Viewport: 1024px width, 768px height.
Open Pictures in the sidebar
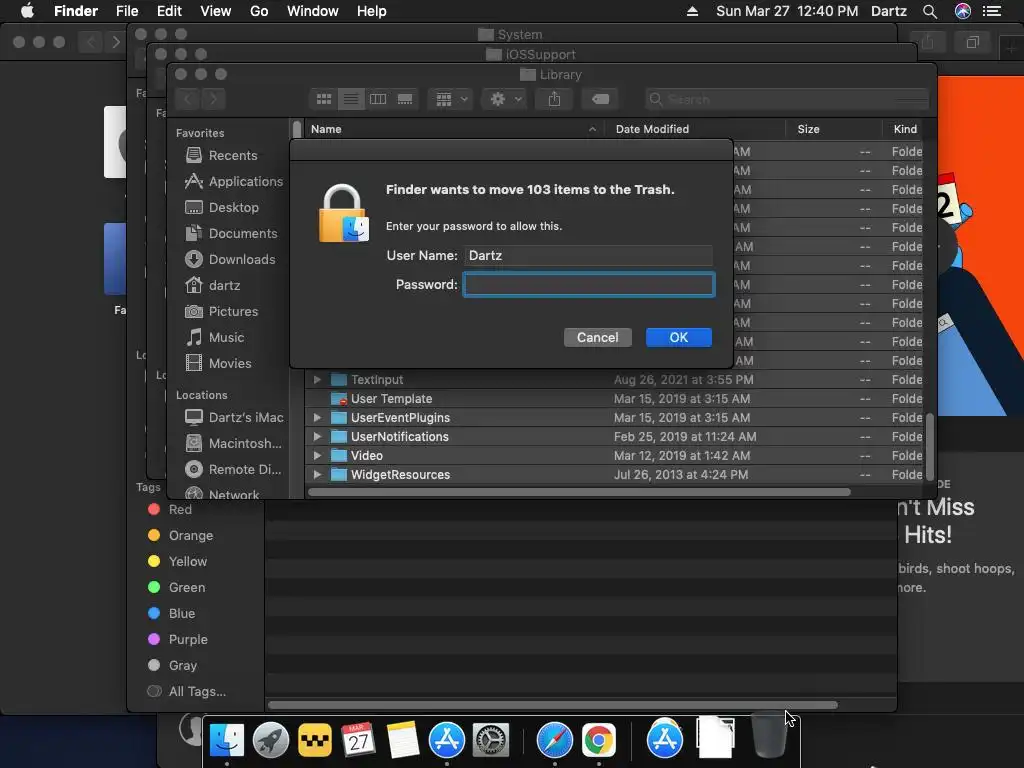pyautogui.click(x=221, y=312)
